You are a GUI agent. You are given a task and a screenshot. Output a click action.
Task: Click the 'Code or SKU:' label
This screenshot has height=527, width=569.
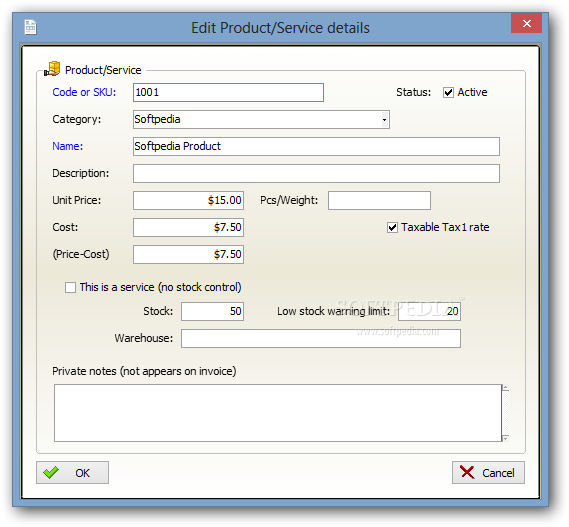click(x=84, y=92)
